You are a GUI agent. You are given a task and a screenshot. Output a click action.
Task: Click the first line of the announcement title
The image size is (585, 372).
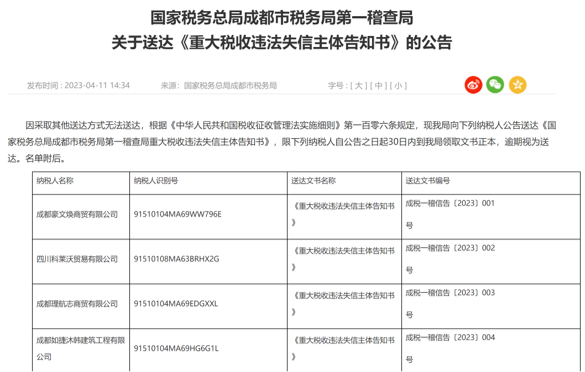282,18
